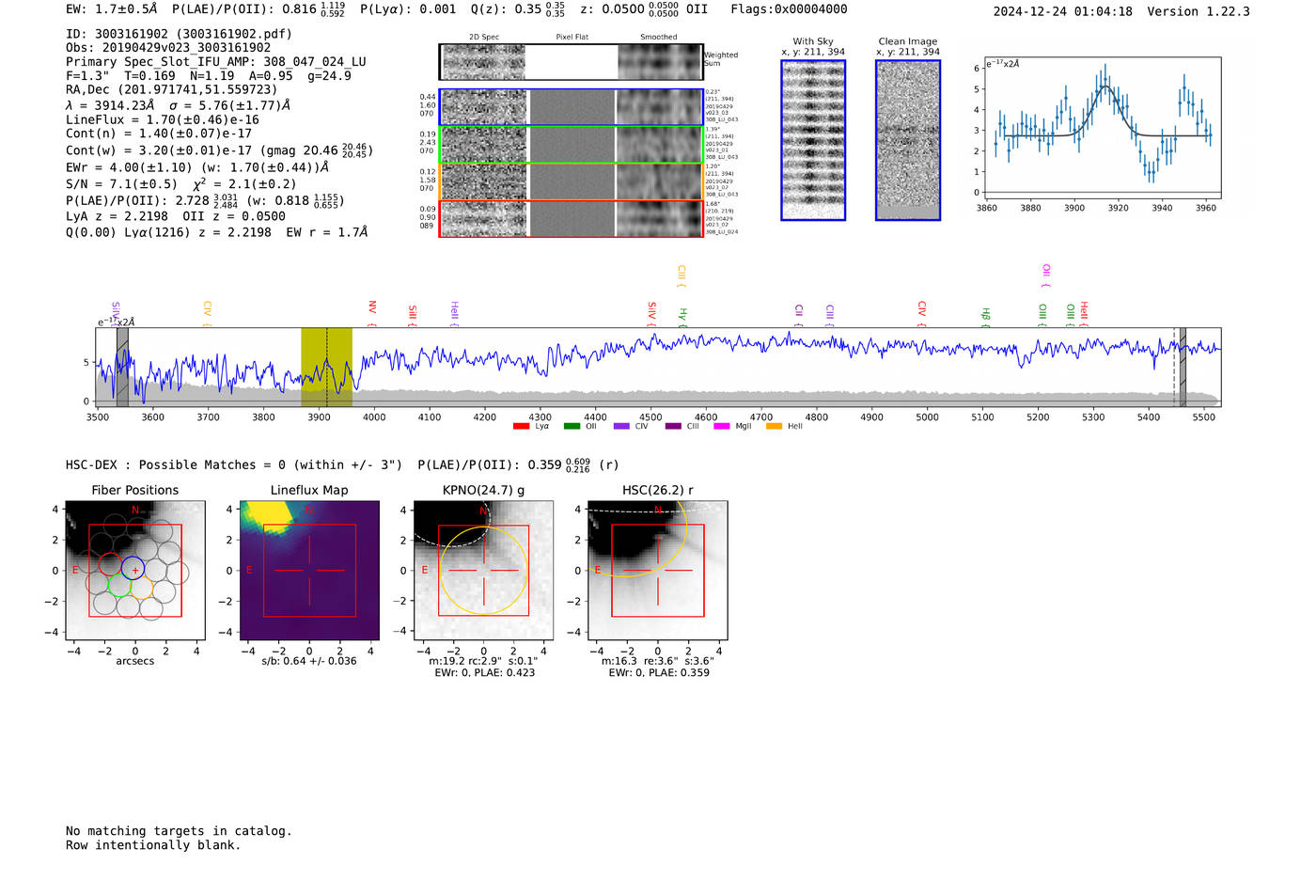Click the OII green legend swatch
This screenshot has height=896, width=1316.
(572, 426)
